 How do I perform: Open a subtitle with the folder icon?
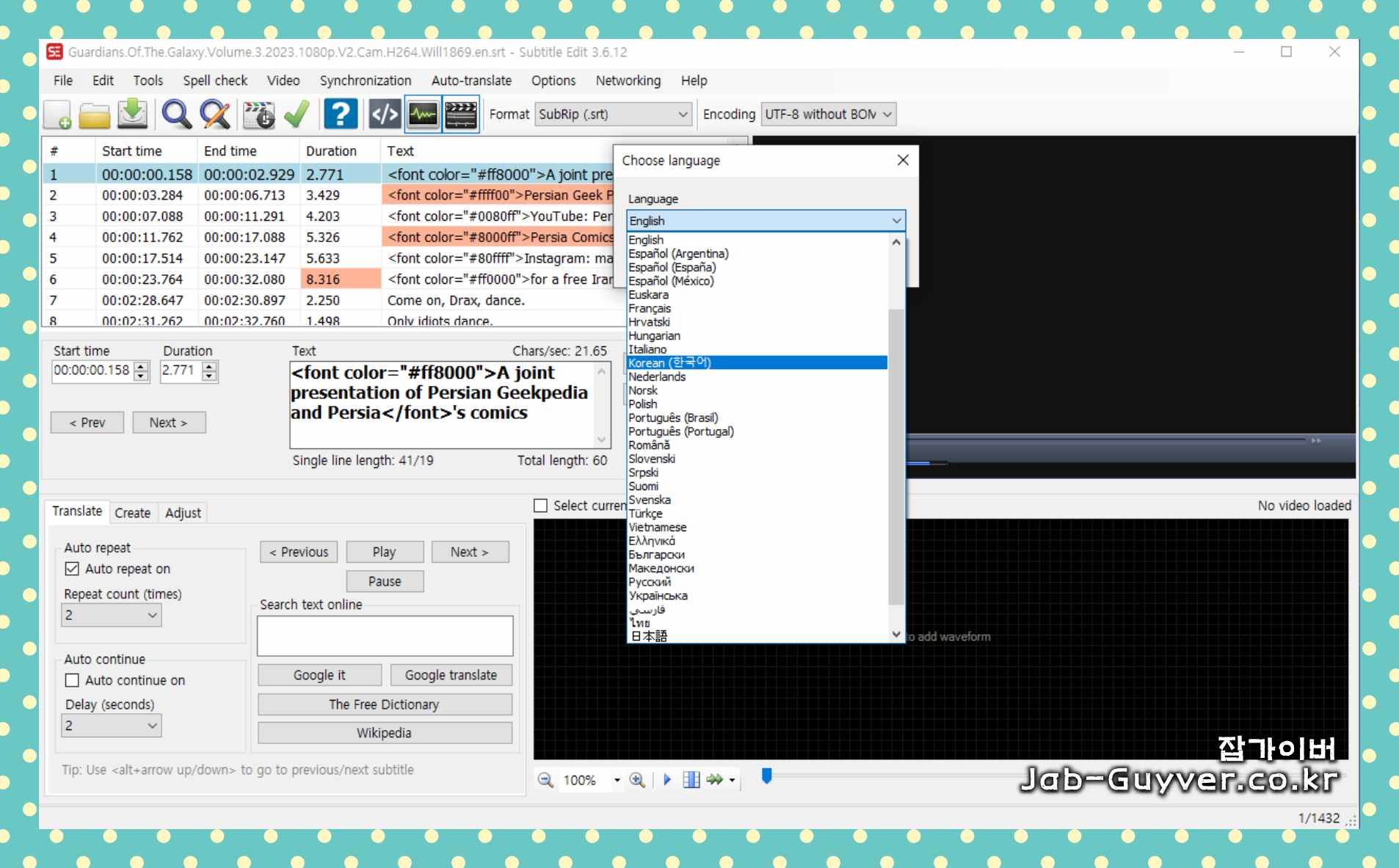pyautogui.click(x=95, y=114)
